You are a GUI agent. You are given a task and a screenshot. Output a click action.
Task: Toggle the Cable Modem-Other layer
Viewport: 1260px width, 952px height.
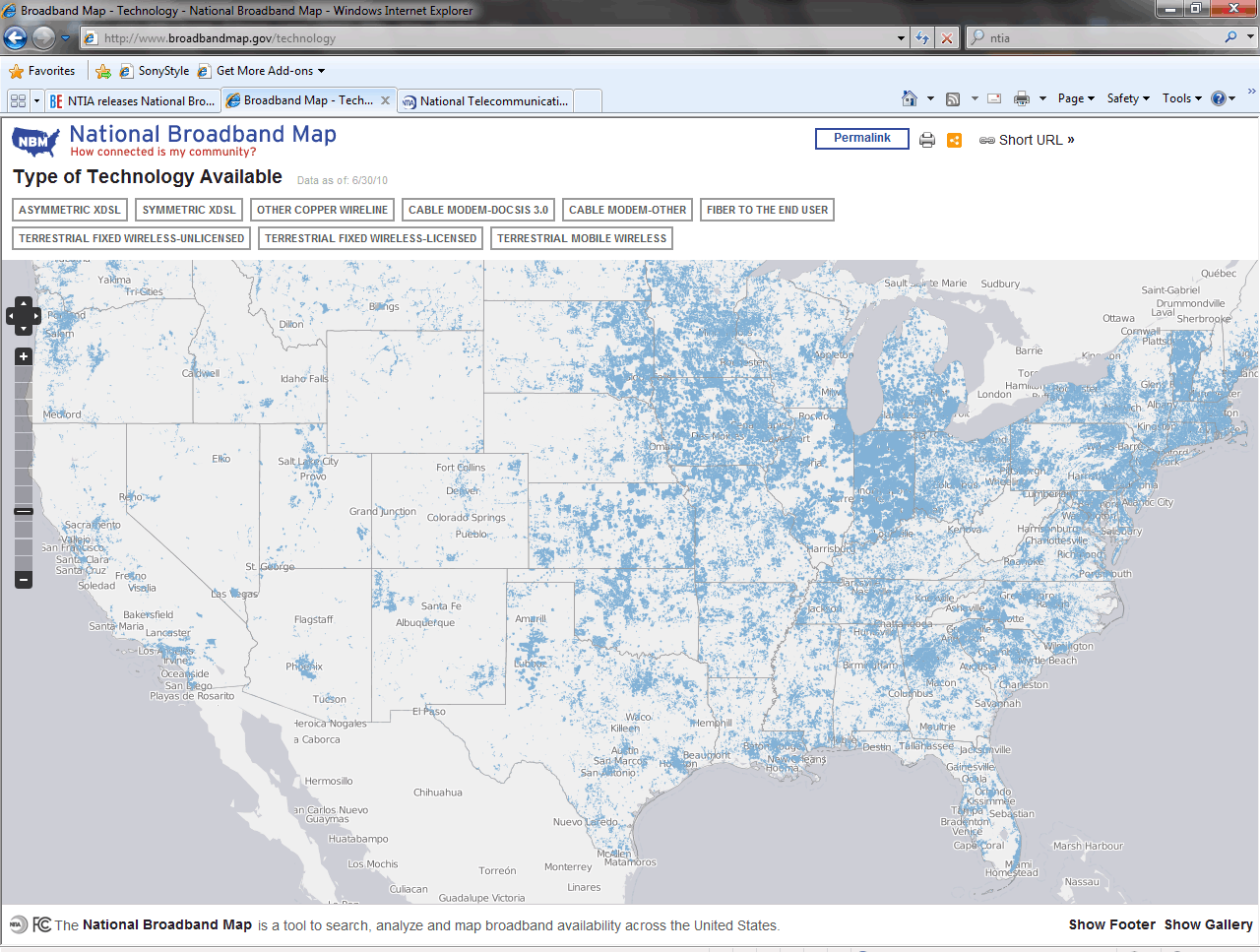tap(628, 210)
